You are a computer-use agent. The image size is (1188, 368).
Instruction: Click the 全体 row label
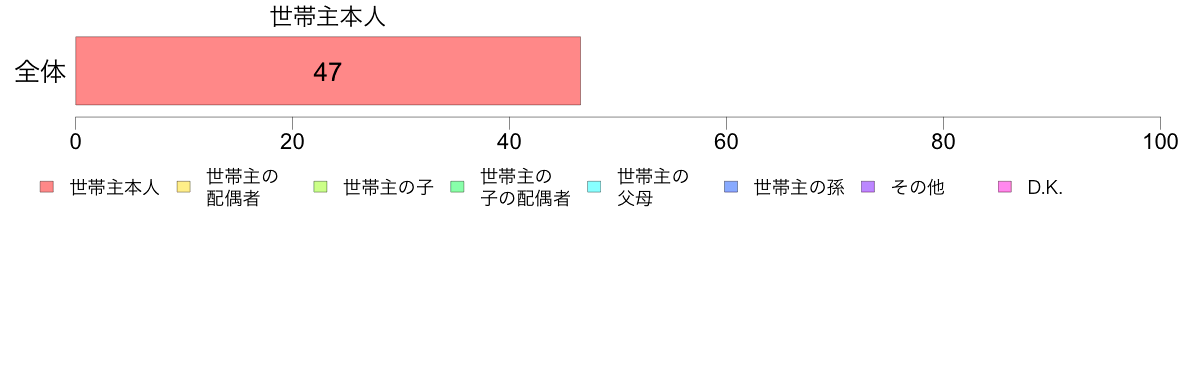40,72
